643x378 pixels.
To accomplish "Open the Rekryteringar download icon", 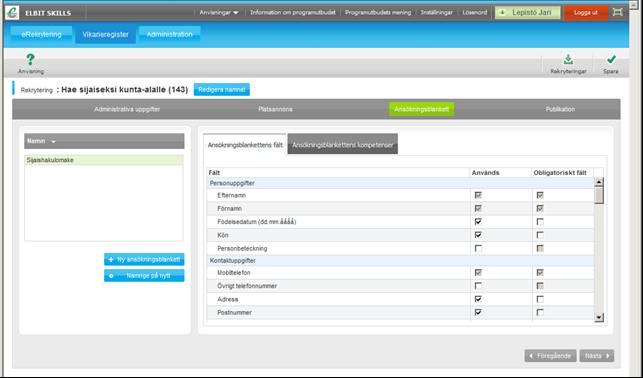I will [x=568, y=59].
